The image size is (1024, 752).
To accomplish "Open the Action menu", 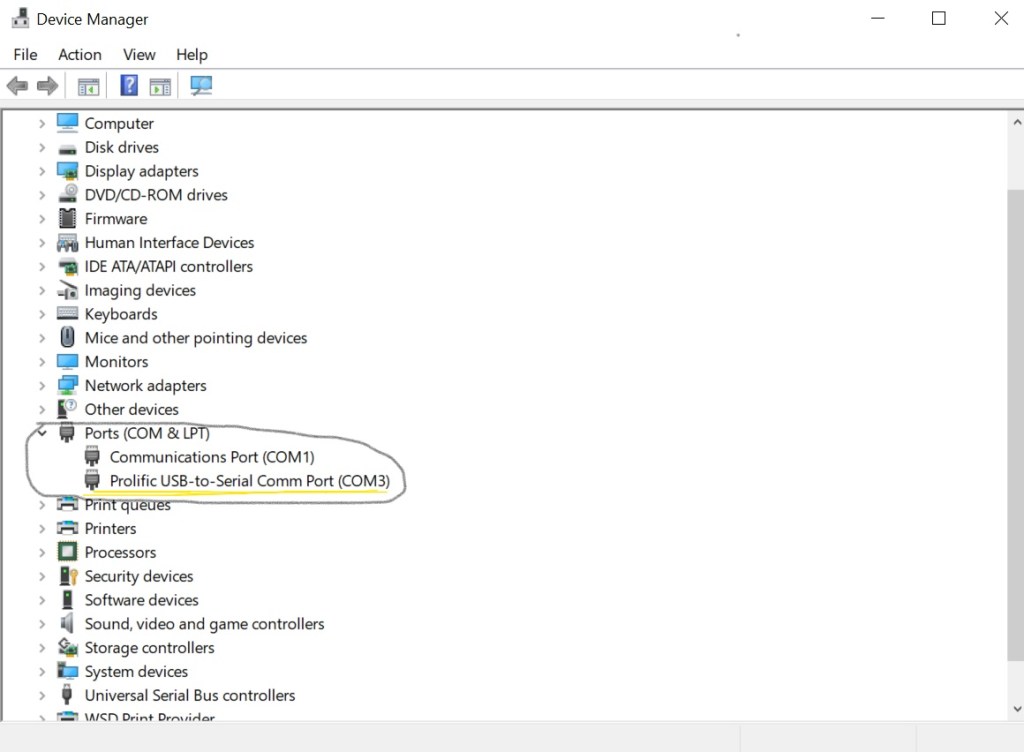I will point(79,55).
